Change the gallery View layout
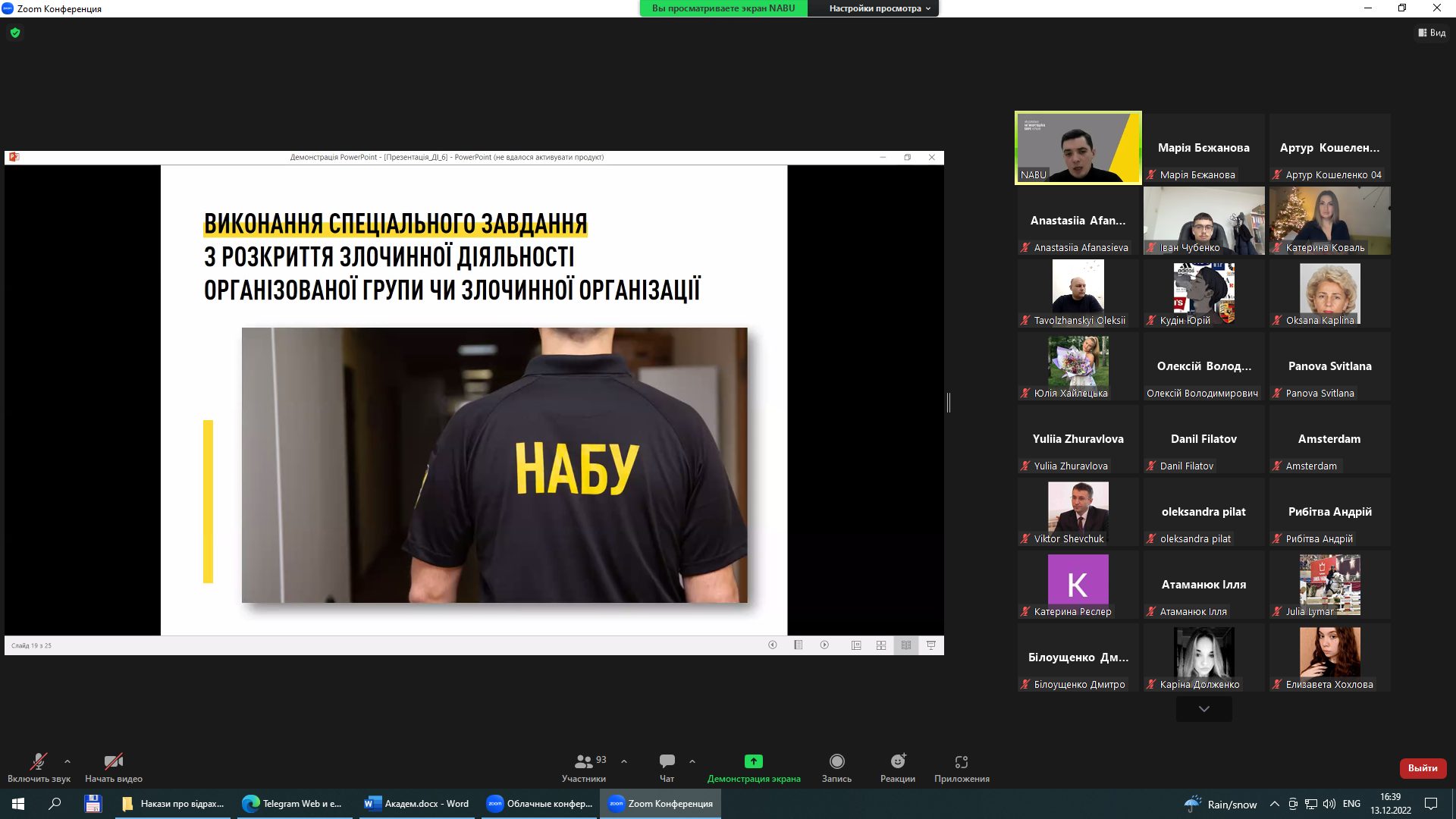The height and width of the screenshot is (819, 1456). click(1432, 33)
